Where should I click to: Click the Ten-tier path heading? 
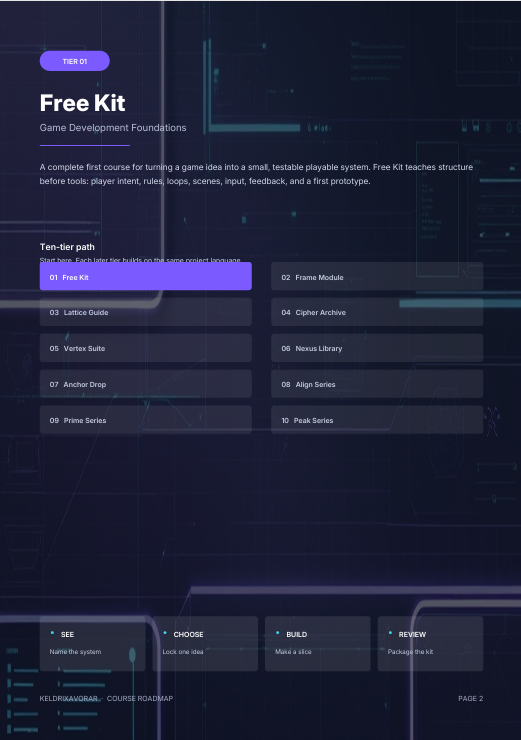pos(67,247)
